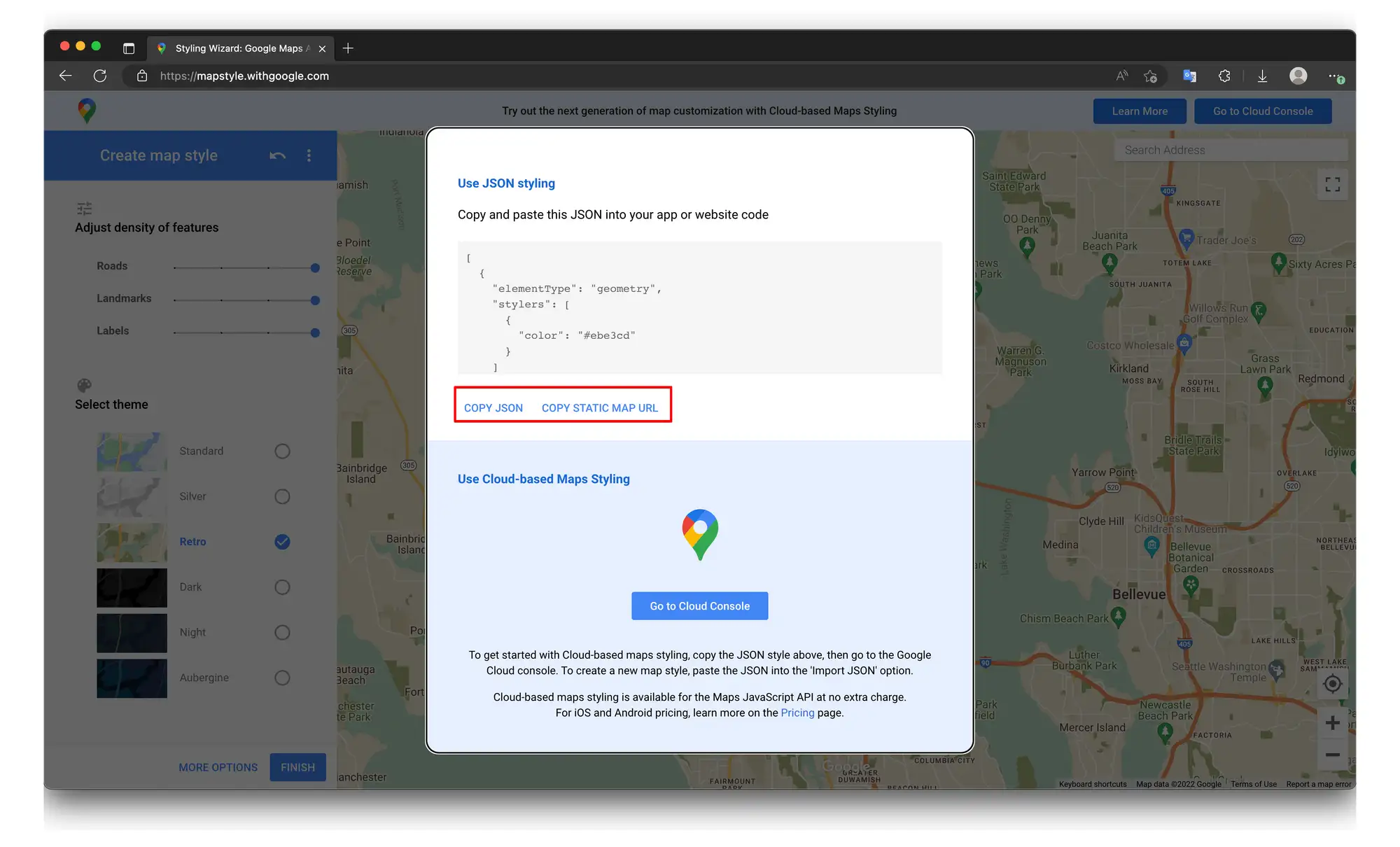Image resolution: width=1400 pixels, height=847 pixels.
Task: Click the Adjust density tune icon
Action: [84, 209]
